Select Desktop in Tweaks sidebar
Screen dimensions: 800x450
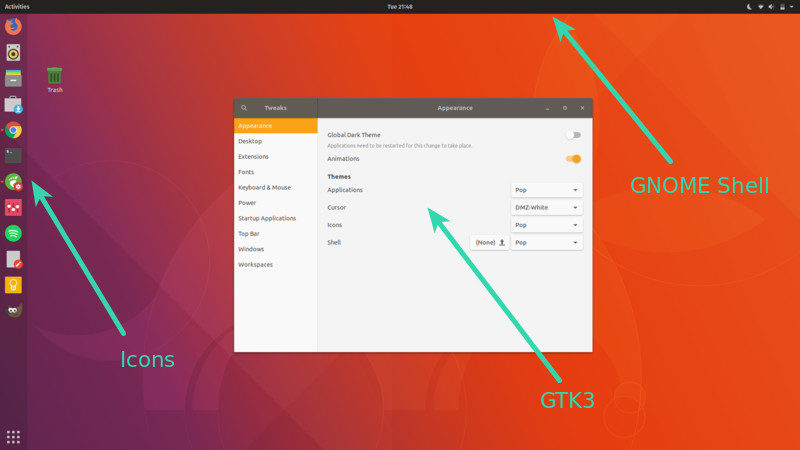pyautogui.click(x=276, y=141)
